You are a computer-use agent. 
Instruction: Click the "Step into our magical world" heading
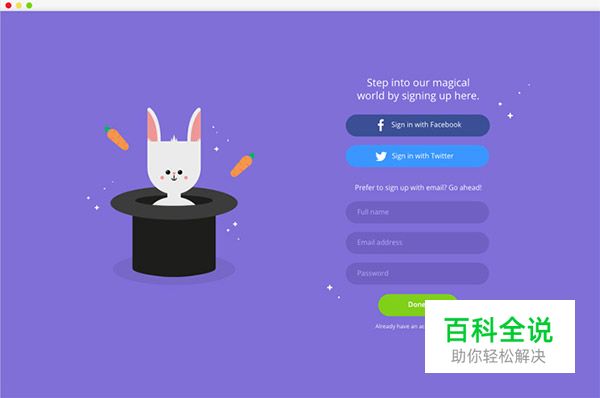(418, 89)
